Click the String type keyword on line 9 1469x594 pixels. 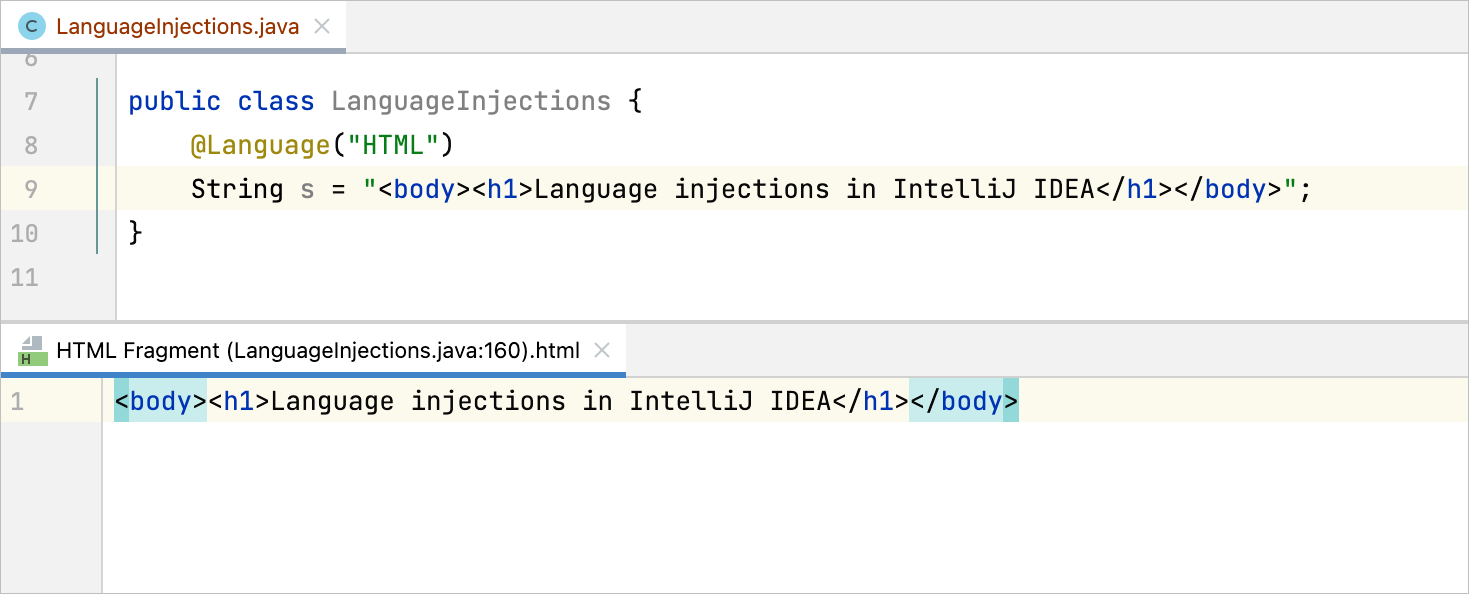tap(237, 189)
